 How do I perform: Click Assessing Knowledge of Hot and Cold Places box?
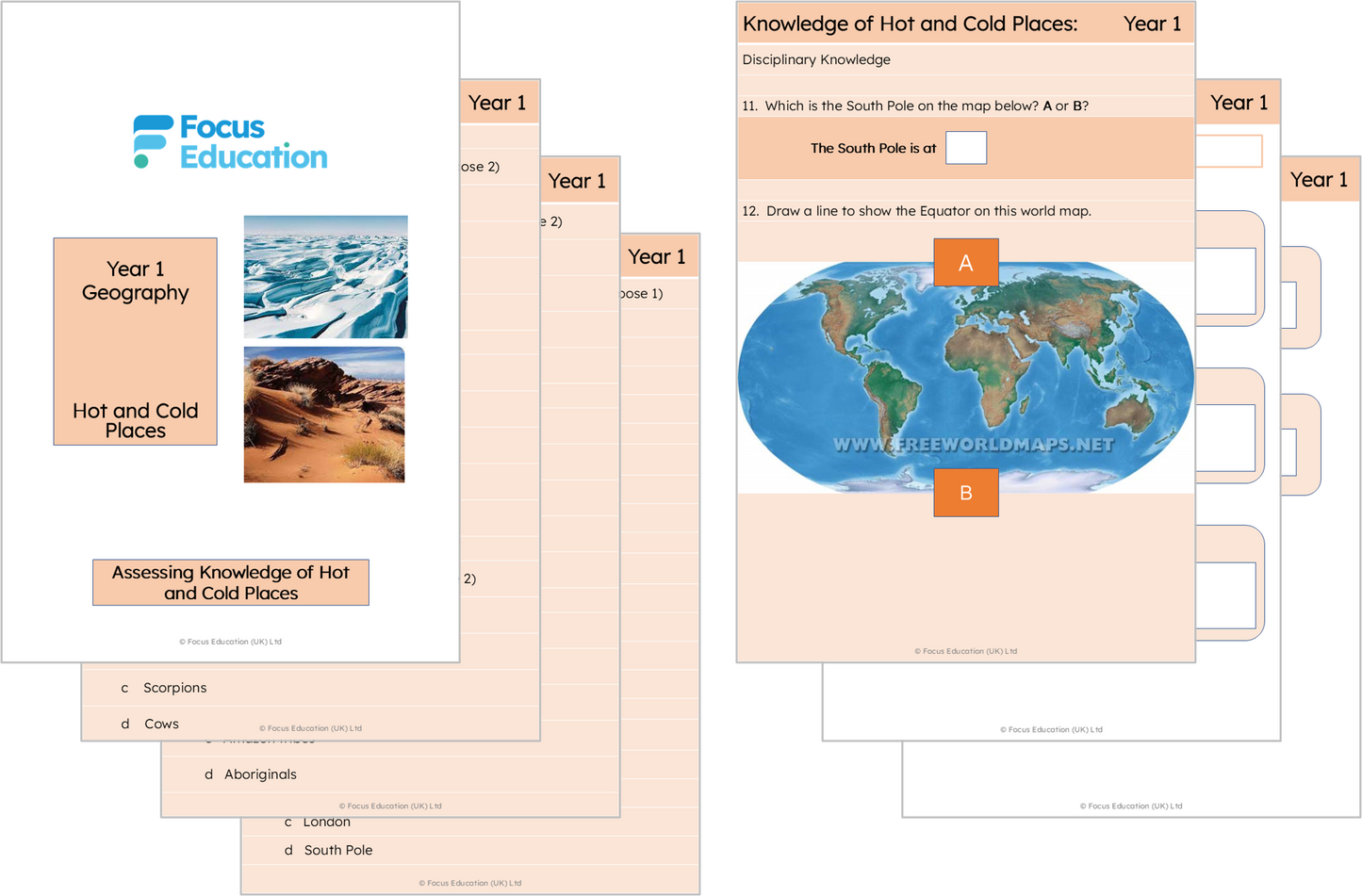231,582
